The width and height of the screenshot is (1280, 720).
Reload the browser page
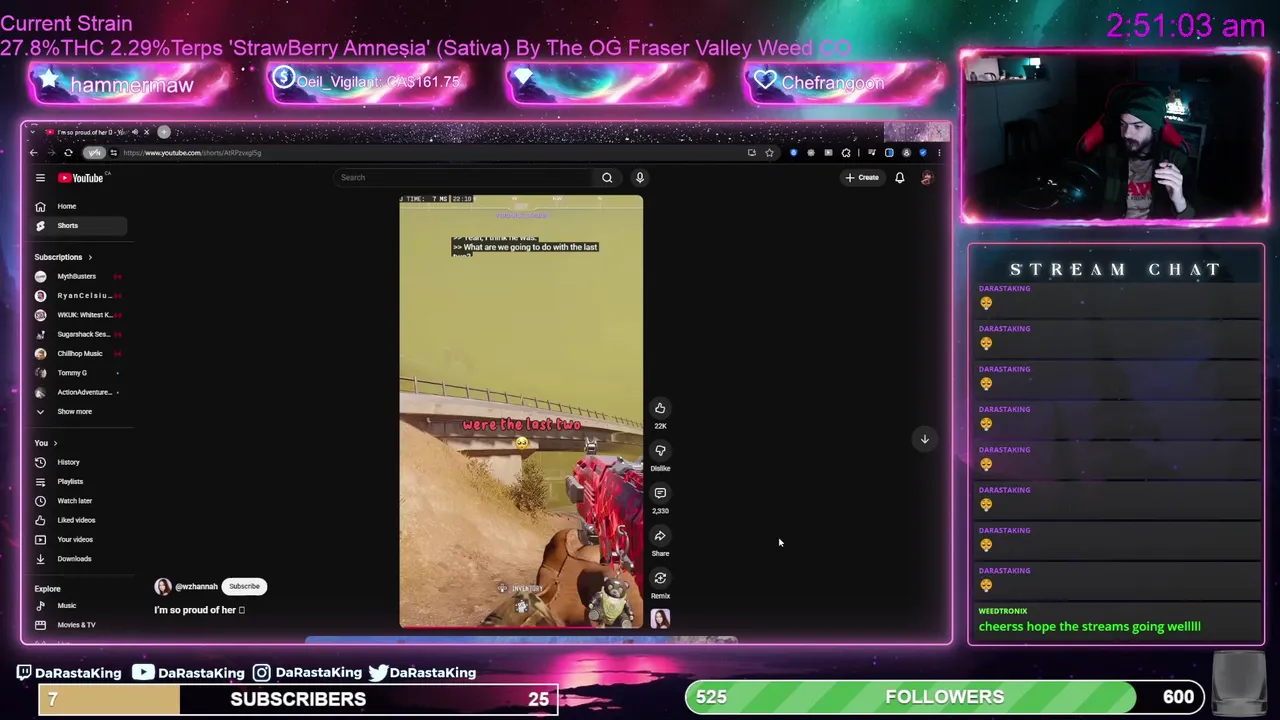click(68, 153)
